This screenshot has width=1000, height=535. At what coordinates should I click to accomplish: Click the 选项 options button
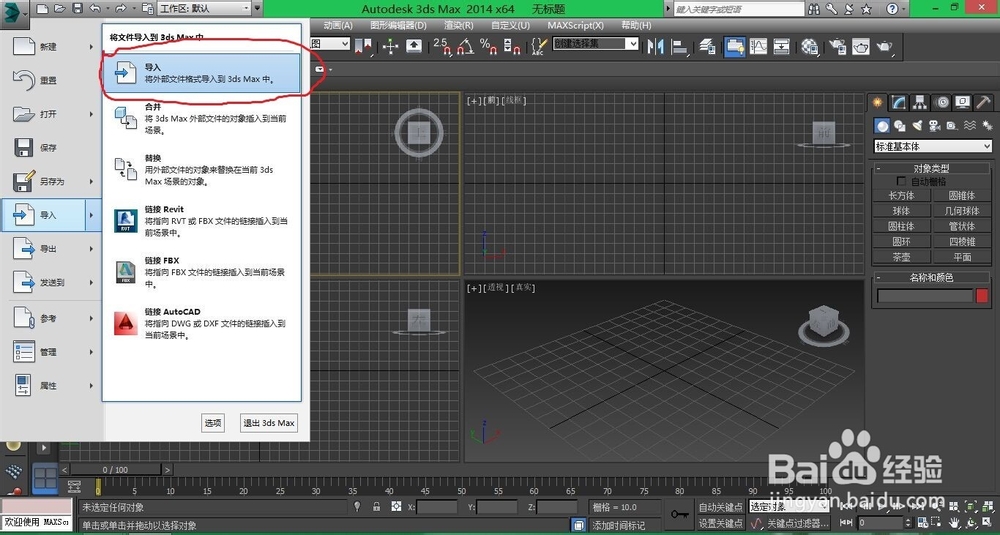point(213,423)
